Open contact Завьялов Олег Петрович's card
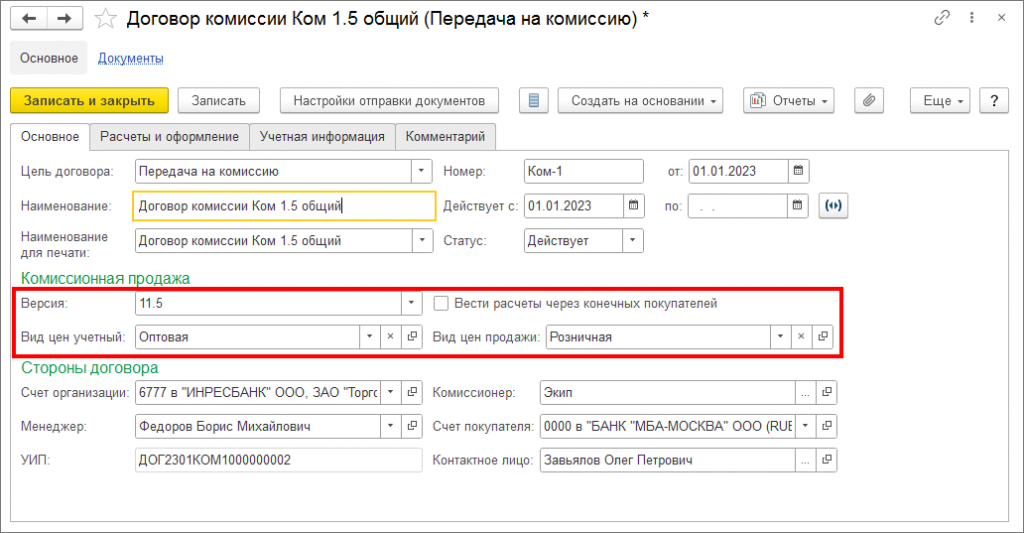 pyautogui.click(x=827, y=460)
